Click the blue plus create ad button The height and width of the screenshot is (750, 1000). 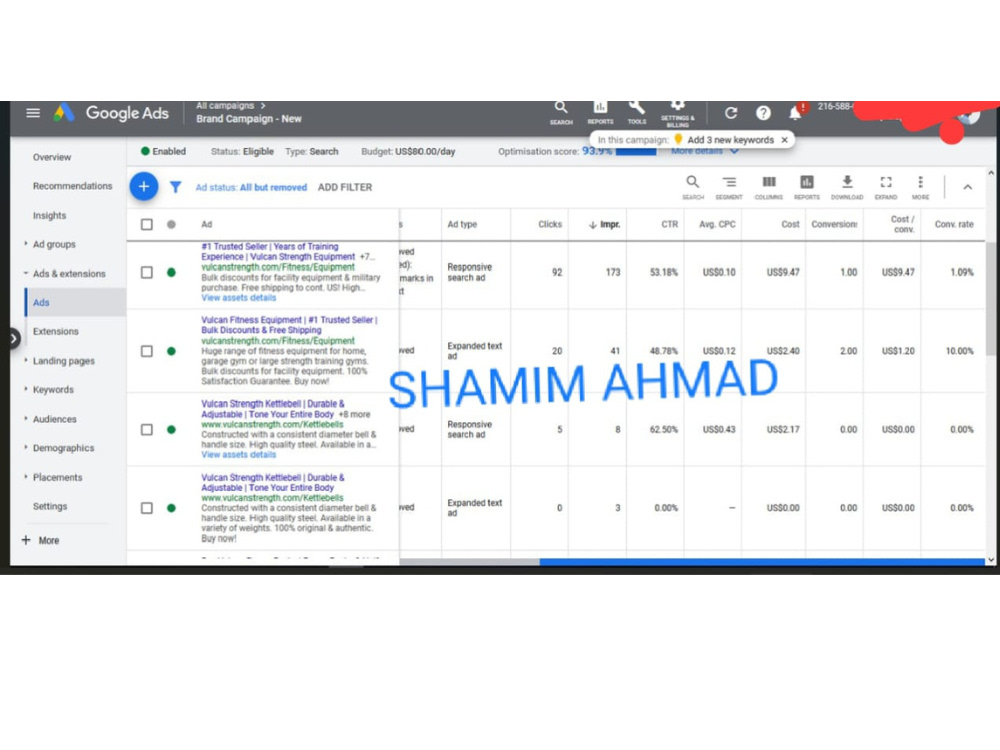(144, 186)
